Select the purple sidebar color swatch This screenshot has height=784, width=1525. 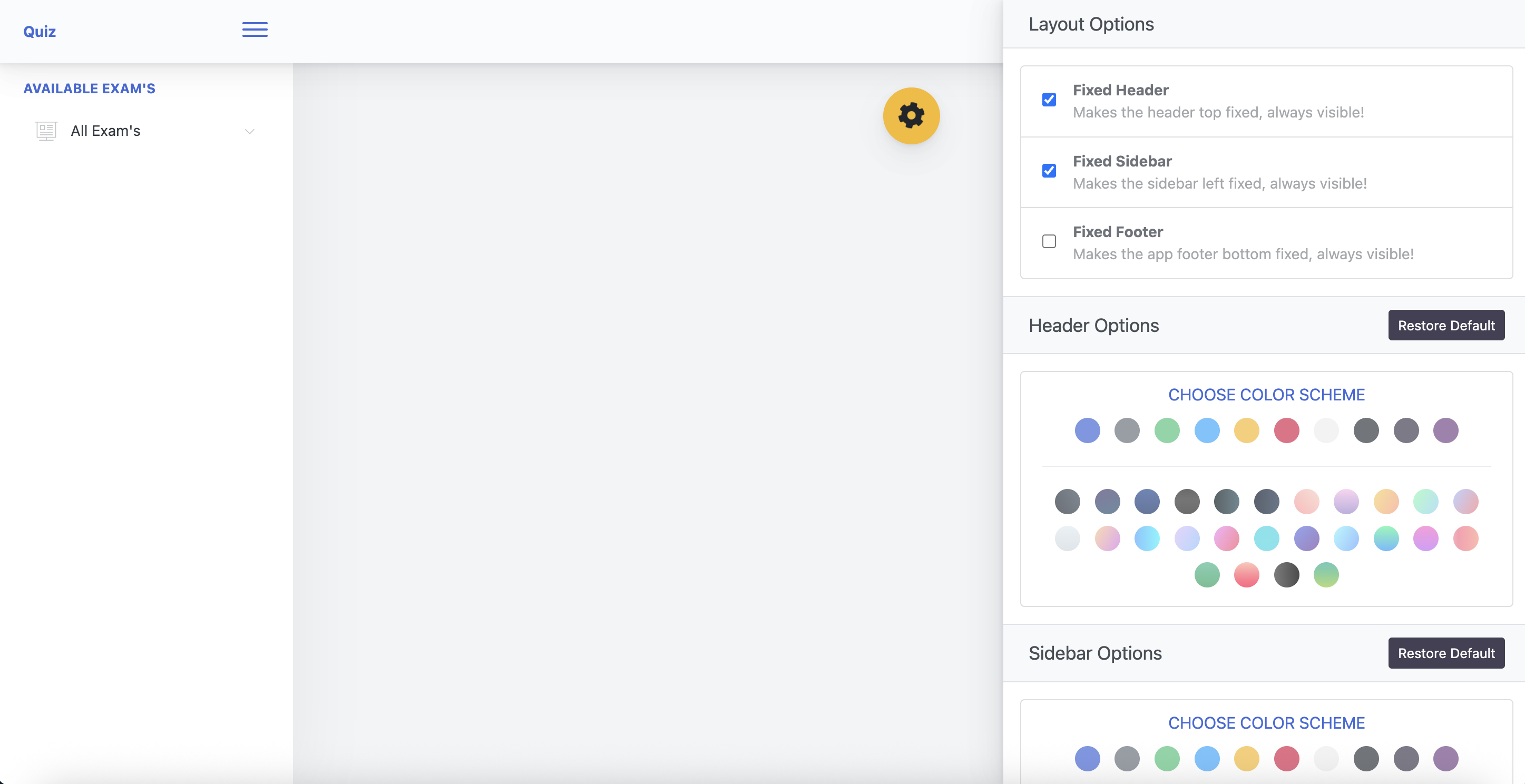1445,759
